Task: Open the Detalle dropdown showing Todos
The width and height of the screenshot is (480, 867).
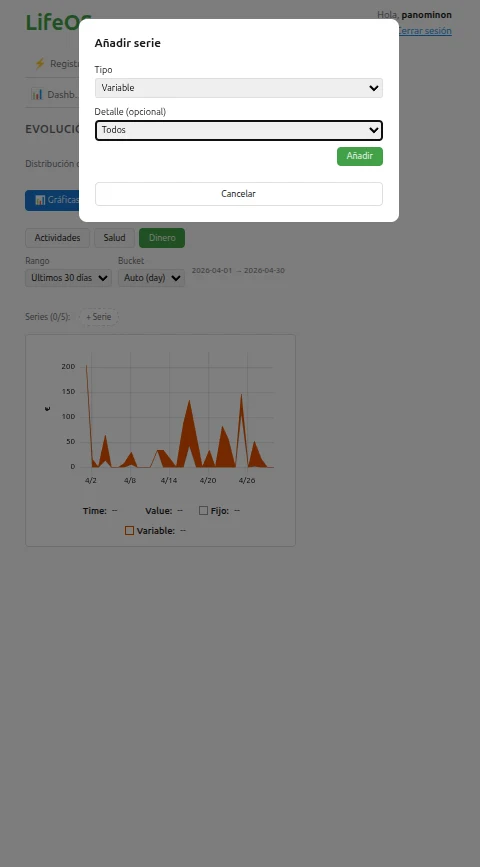Action: (x=239, y=130)
